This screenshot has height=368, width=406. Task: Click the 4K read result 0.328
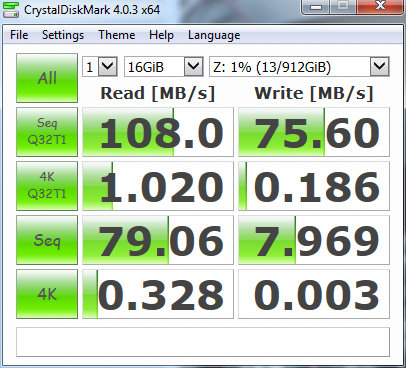click(158, 294)
